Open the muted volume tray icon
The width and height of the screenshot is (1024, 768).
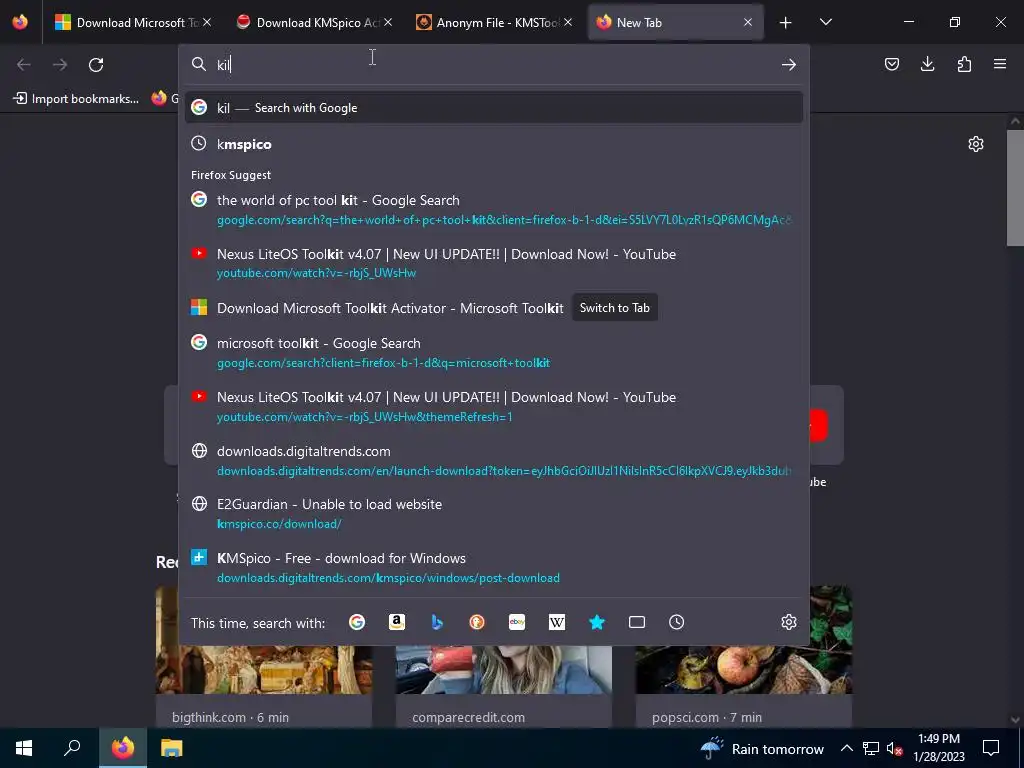click(894, 748)
